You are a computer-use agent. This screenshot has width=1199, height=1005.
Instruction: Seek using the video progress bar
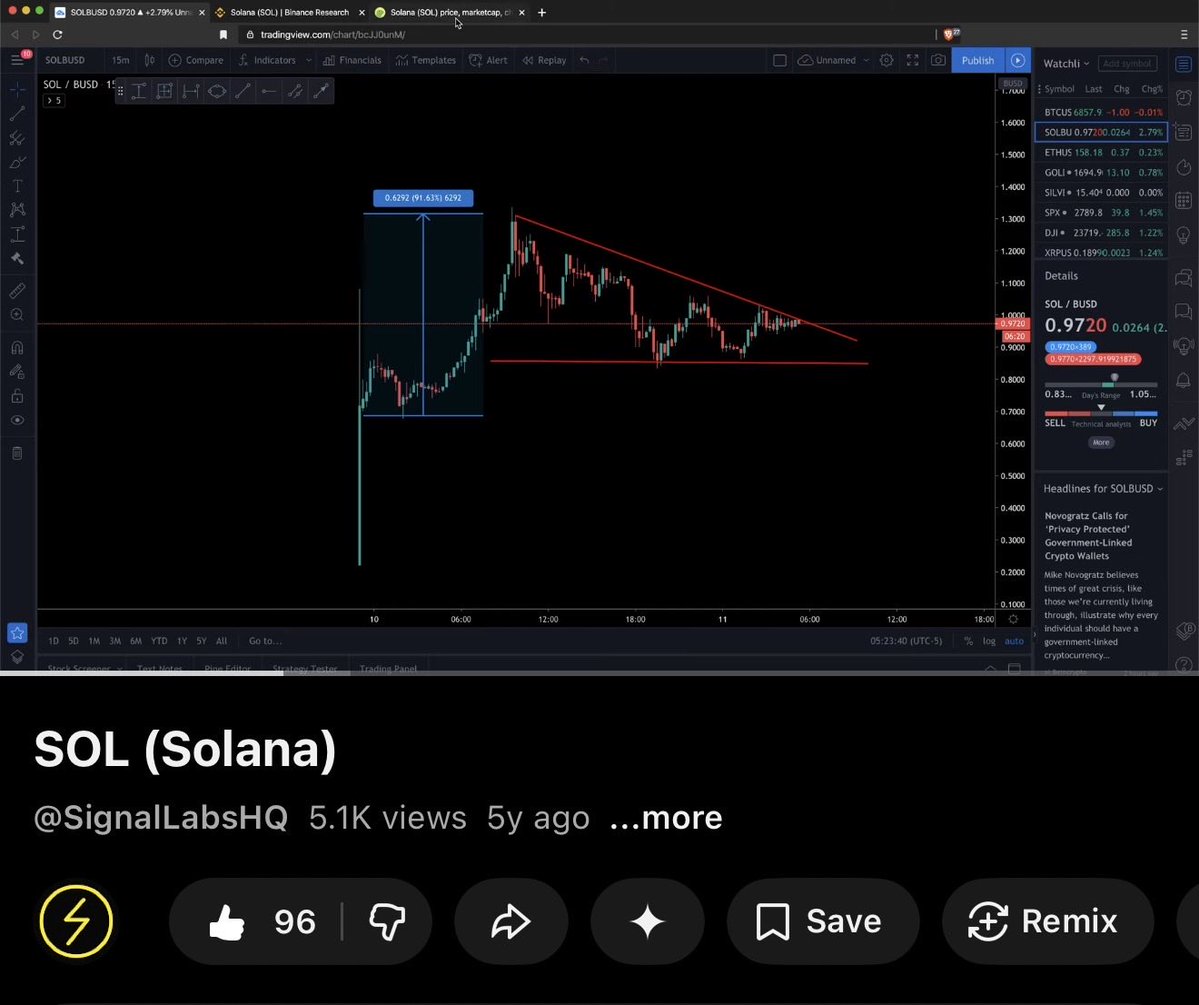(x=600, y=673)
